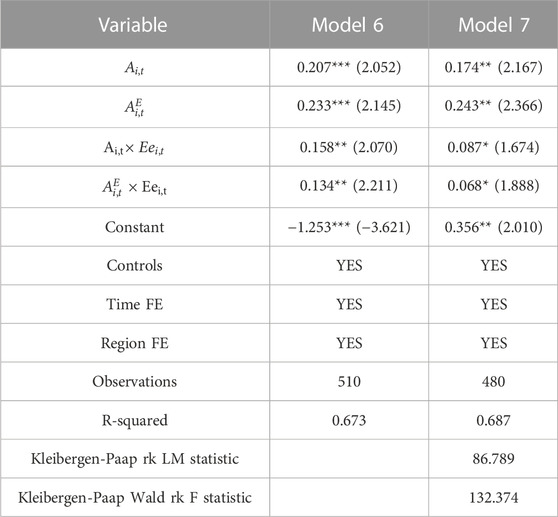Select the Controls row label
This screenshot has height=517, width=558.
(135, 265)
